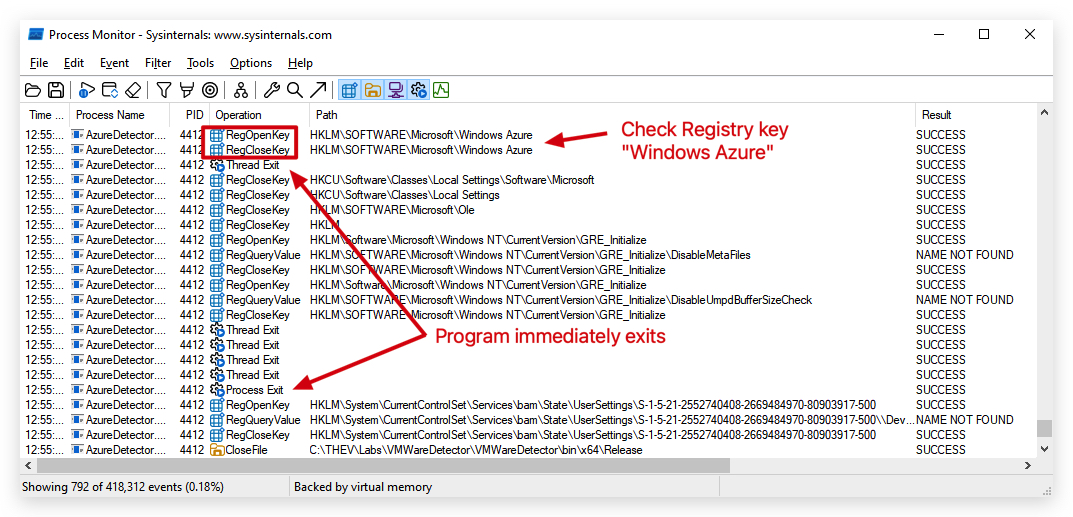Image resolution: width=1073 pixels, height=517 pixels.
Task: Click the Process Monitor icon in the title bar
Action: (x=36, y=35)
